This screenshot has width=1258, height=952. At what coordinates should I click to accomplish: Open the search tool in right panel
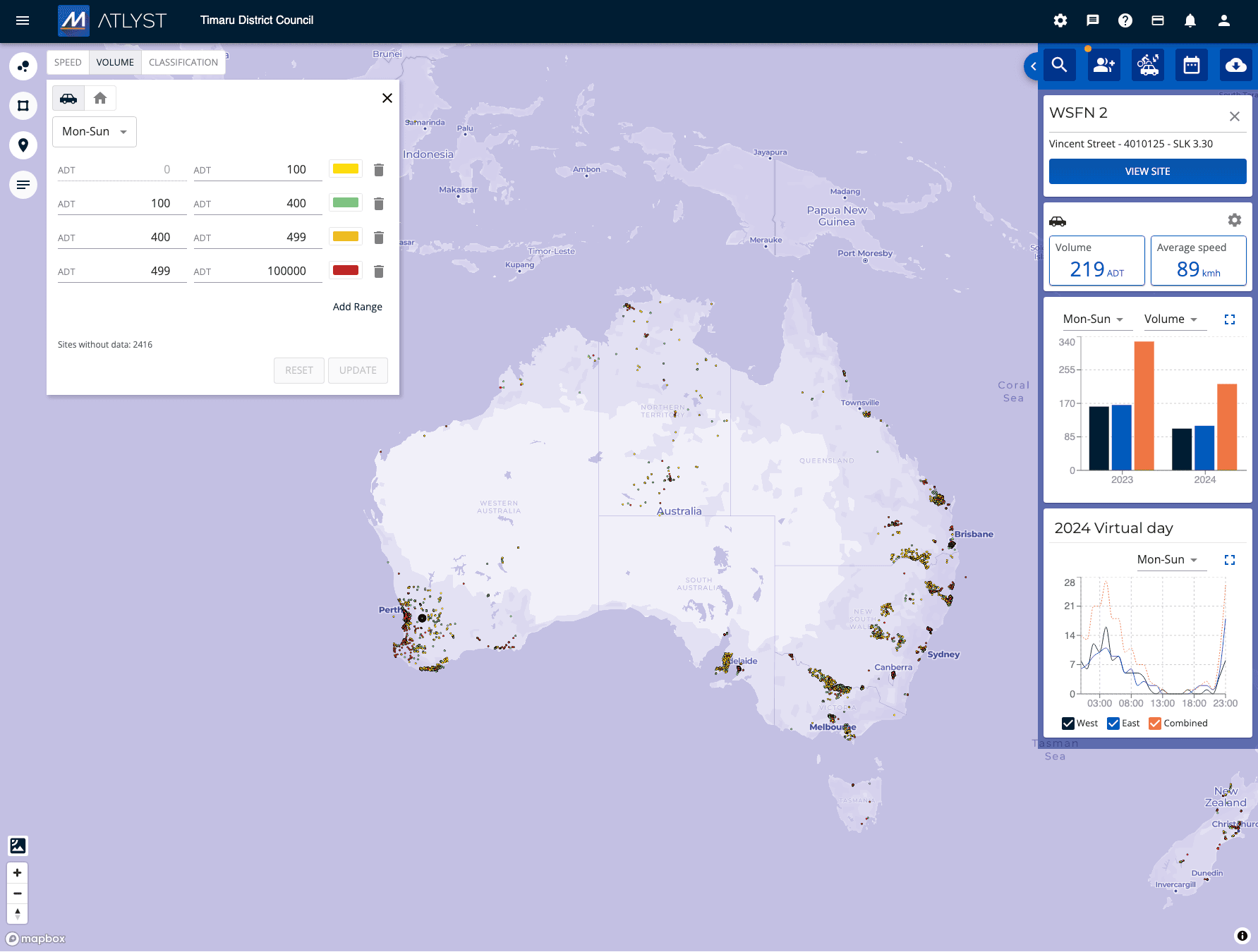click(x=1059, y=66)
